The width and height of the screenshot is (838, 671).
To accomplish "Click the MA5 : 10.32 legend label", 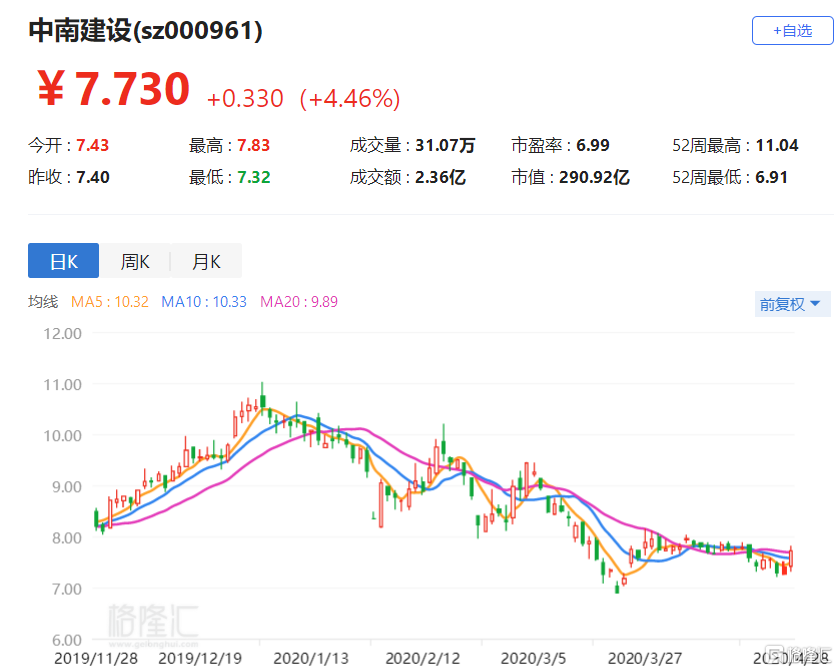I will 110,302.
